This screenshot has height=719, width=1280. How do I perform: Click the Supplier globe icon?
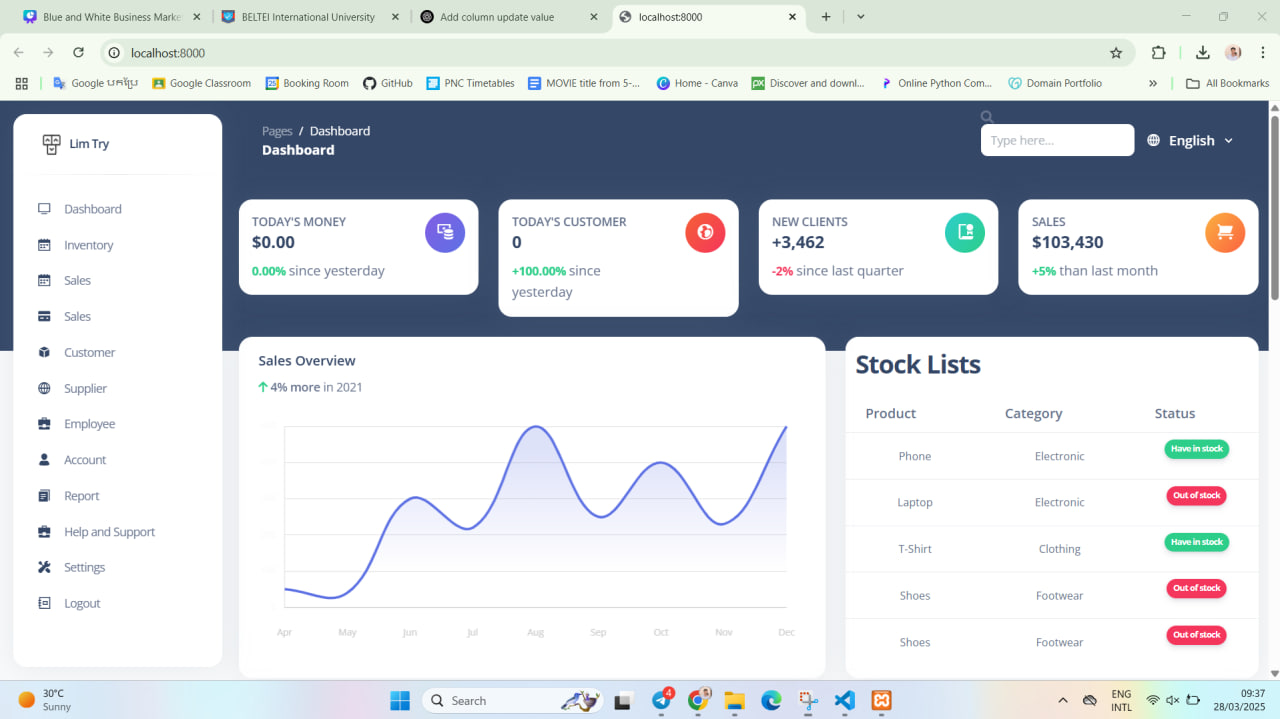[44, 388]
